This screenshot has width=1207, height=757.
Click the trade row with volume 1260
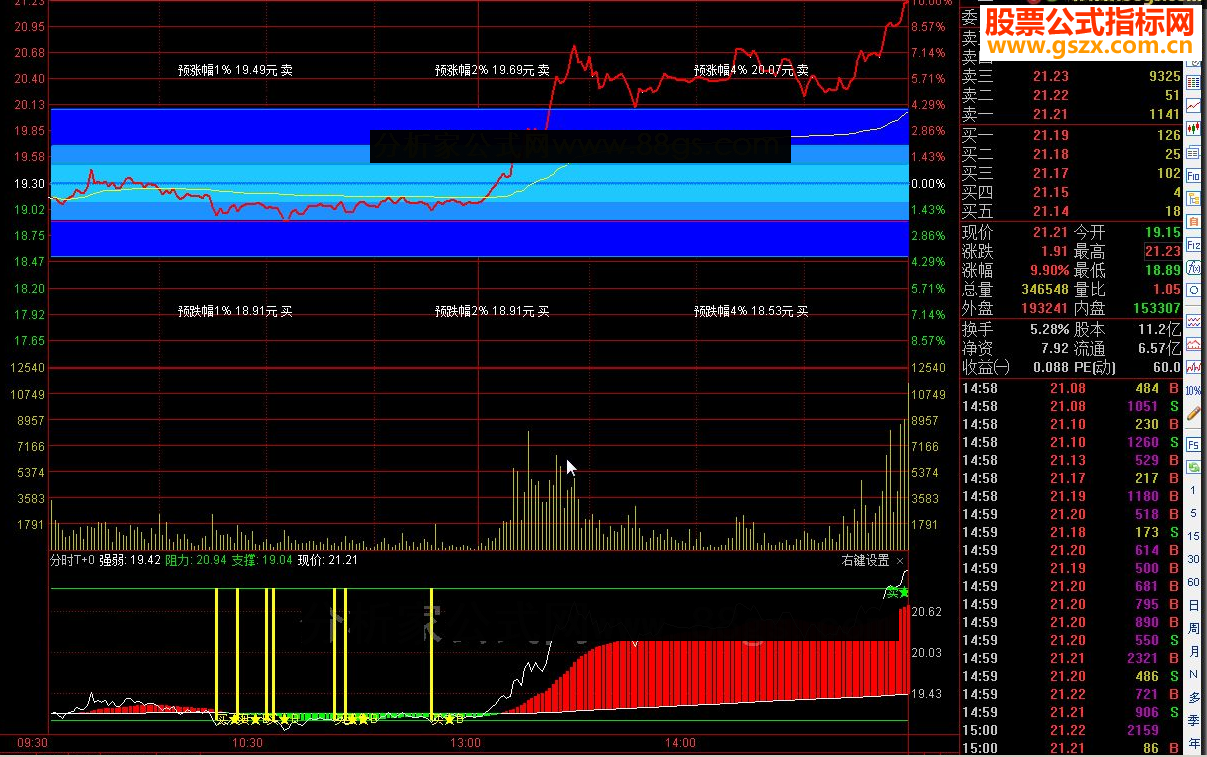[1072, 442]
